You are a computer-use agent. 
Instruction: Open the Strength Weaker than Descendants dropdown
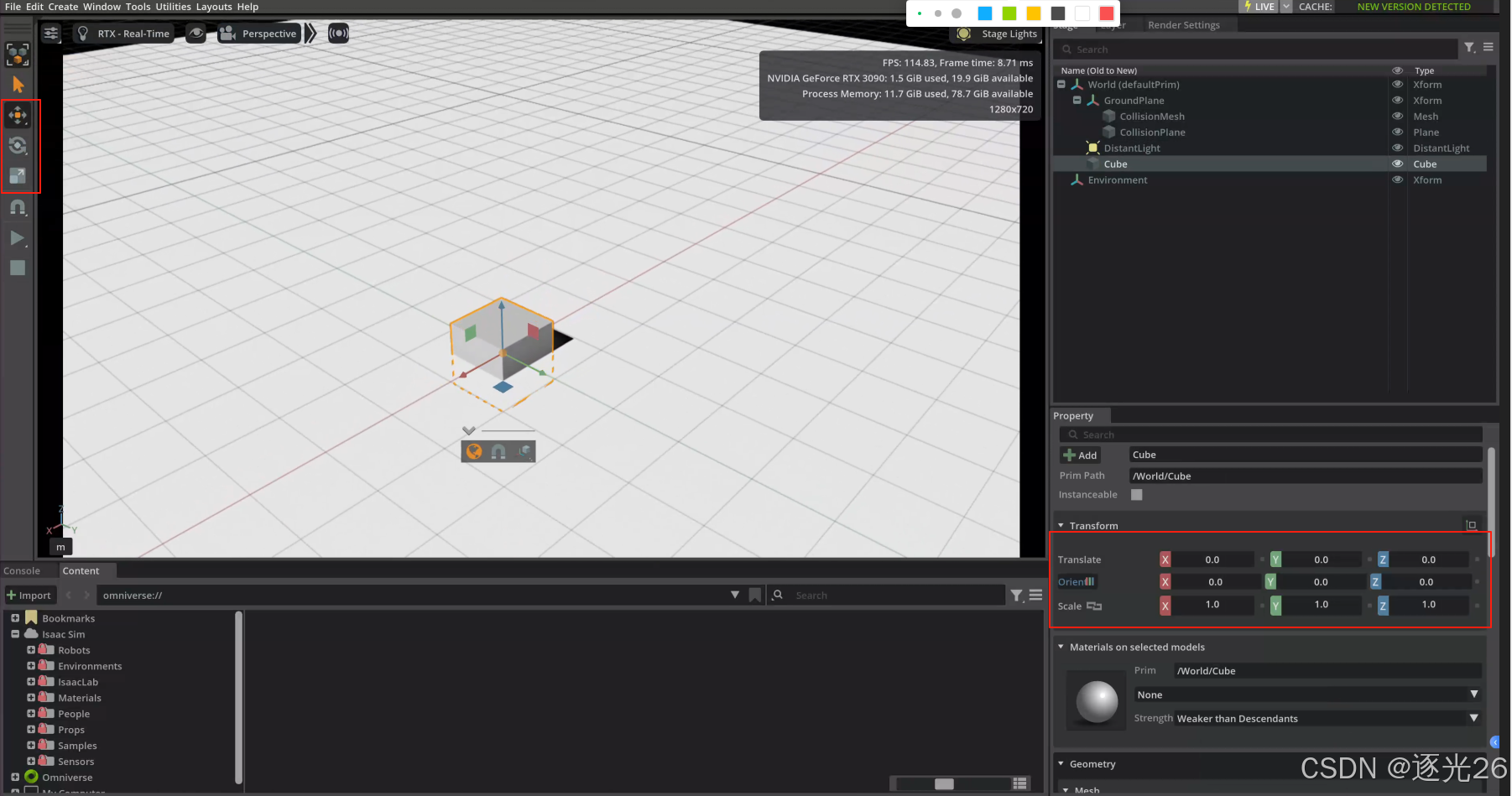[x=1327, y=718]
